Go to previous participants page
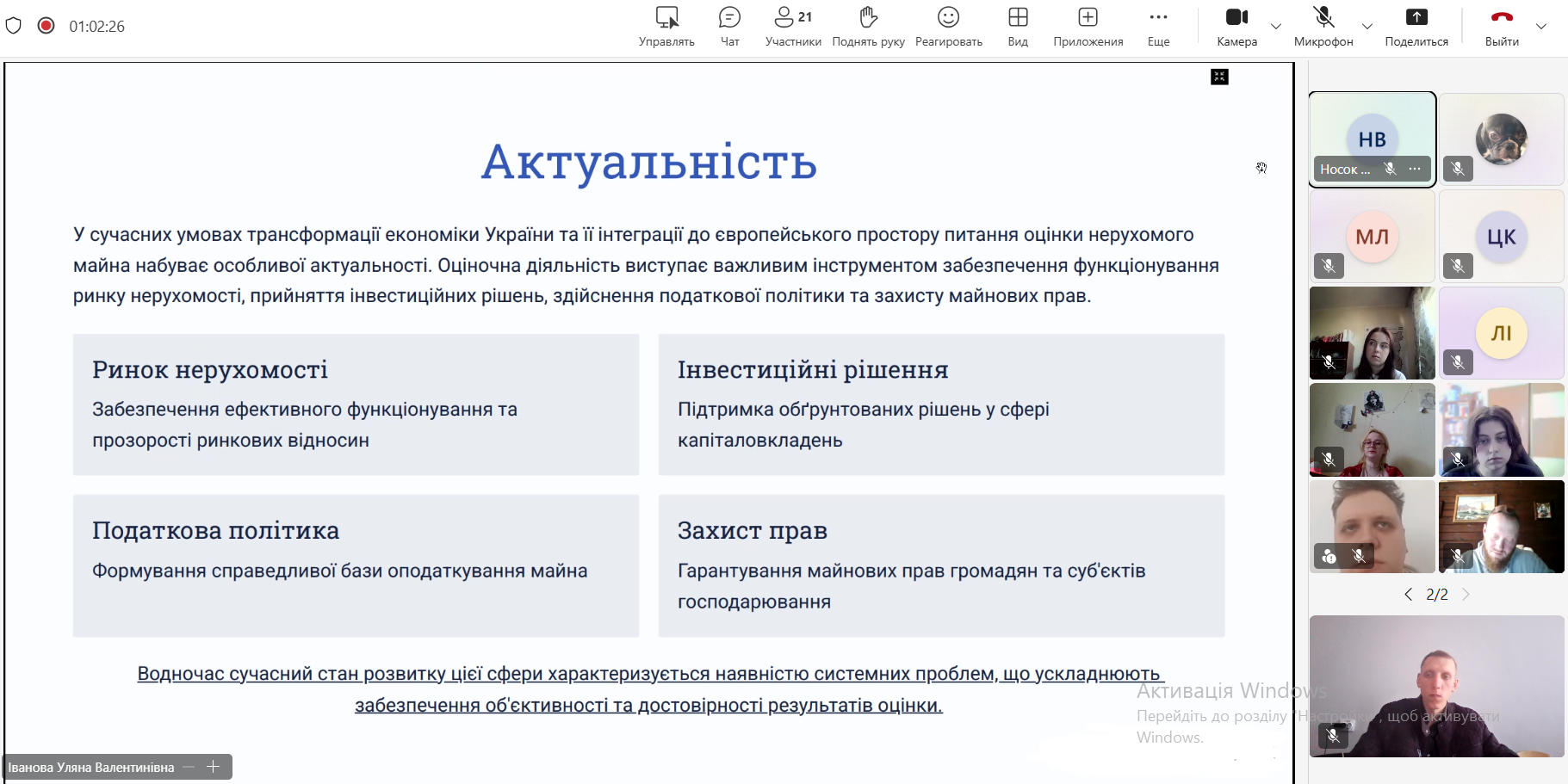The image size is (1568, 784). 1409,595
